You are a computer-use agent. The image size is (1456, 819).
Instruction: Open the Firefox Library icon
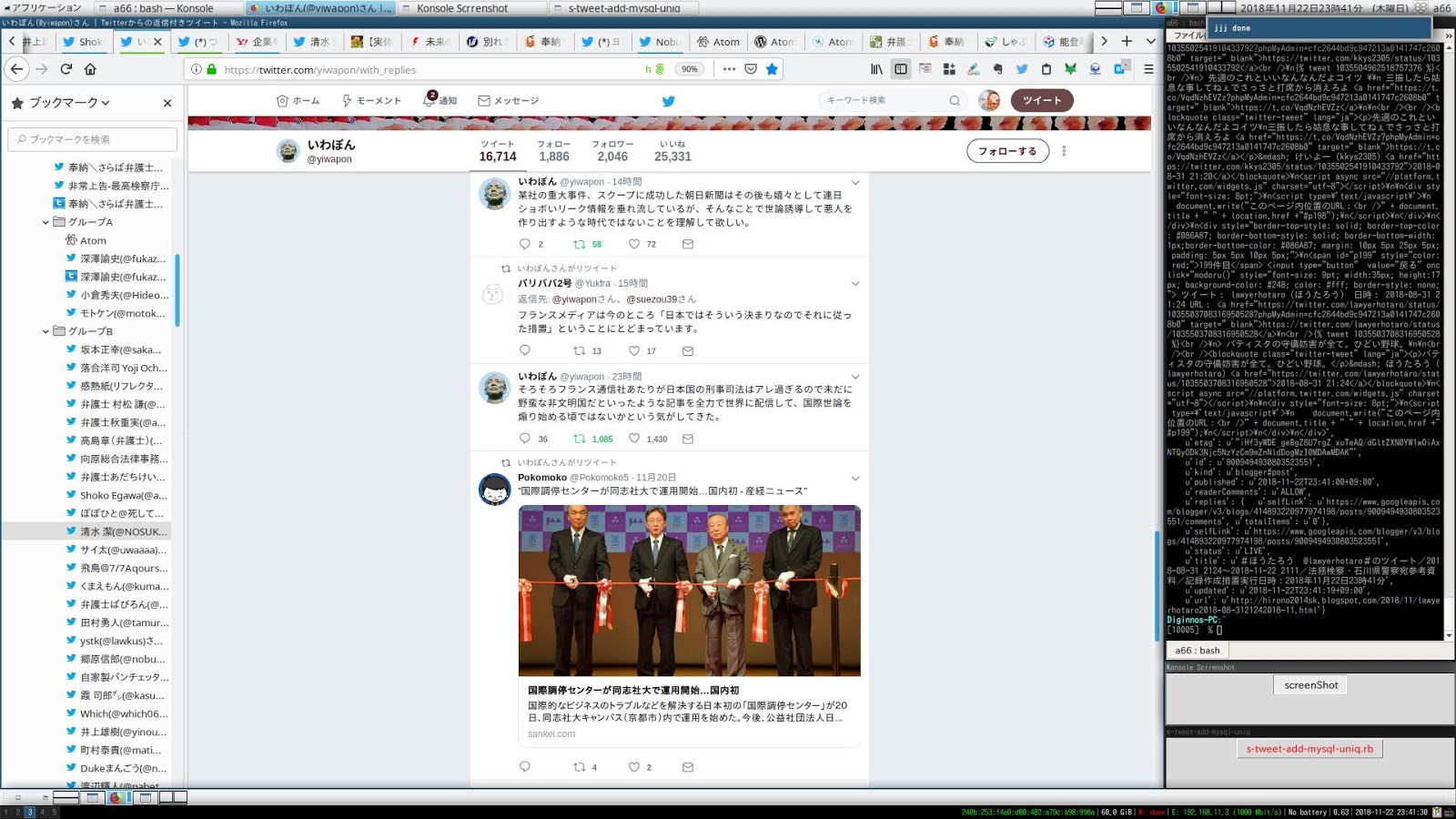tap(876, 69)
